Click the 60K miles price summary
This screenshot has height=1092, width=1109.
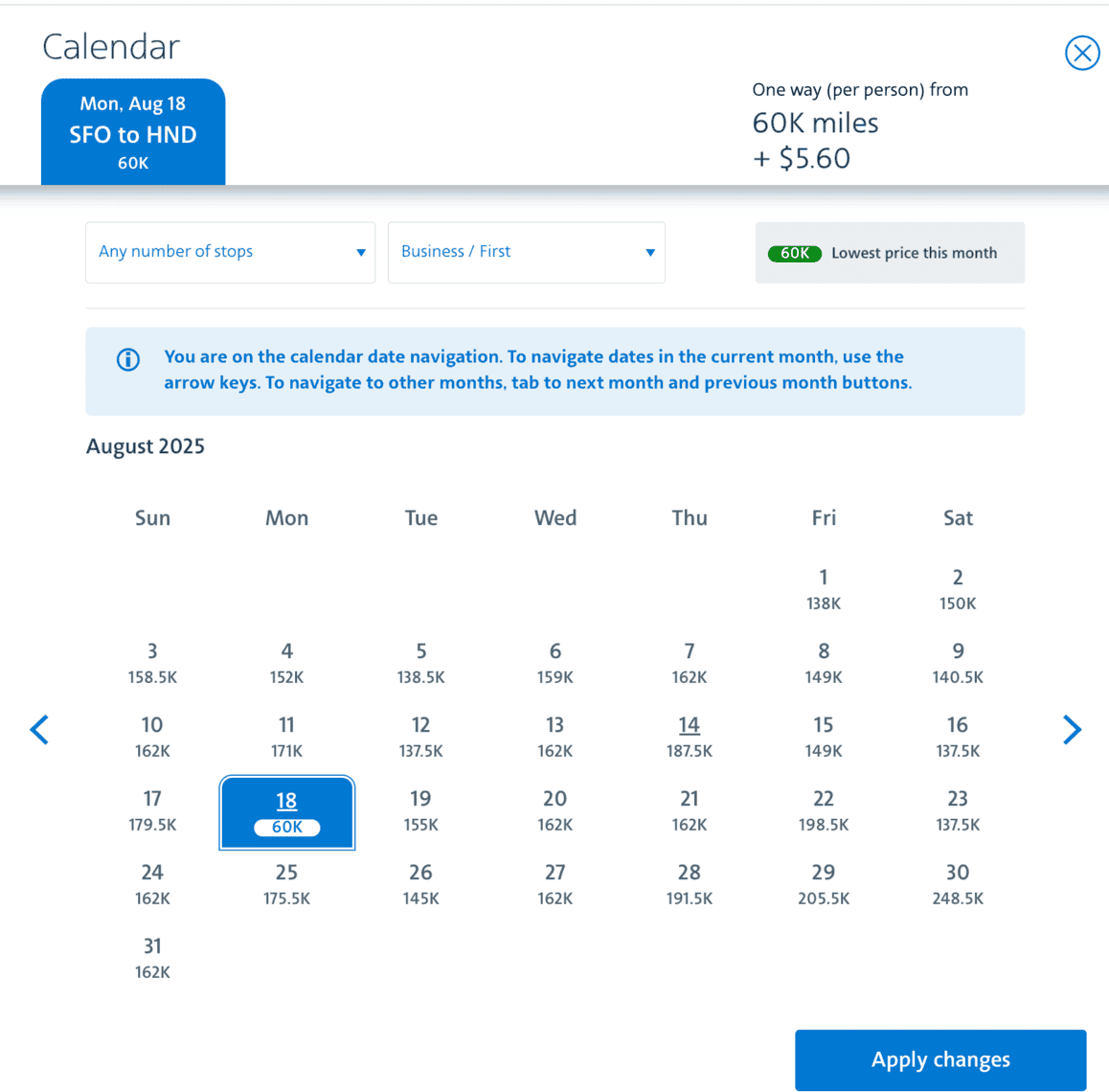tap(814, 123)
